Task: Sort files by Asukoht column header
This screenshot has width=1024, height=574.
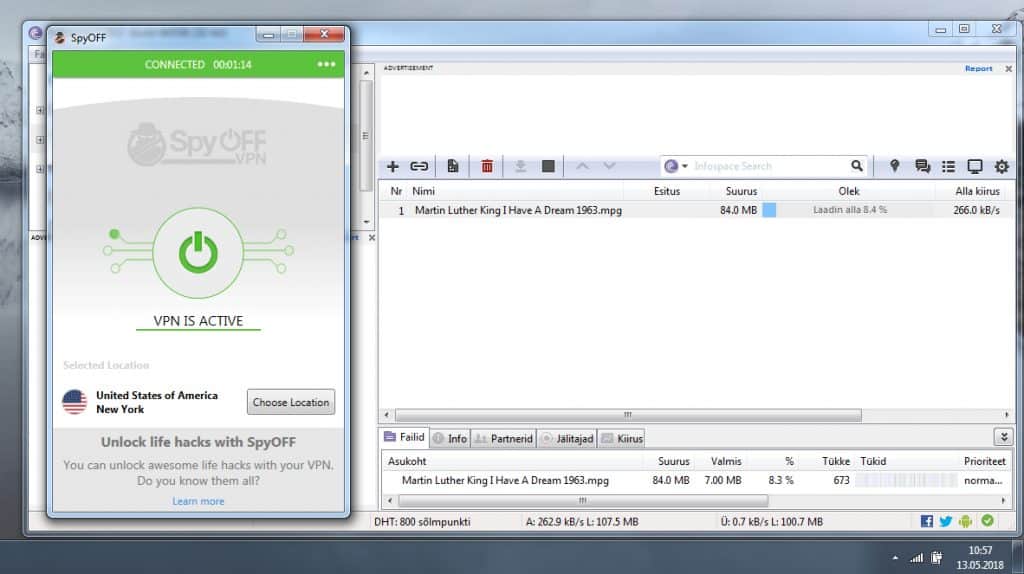Action: [407, 462]
